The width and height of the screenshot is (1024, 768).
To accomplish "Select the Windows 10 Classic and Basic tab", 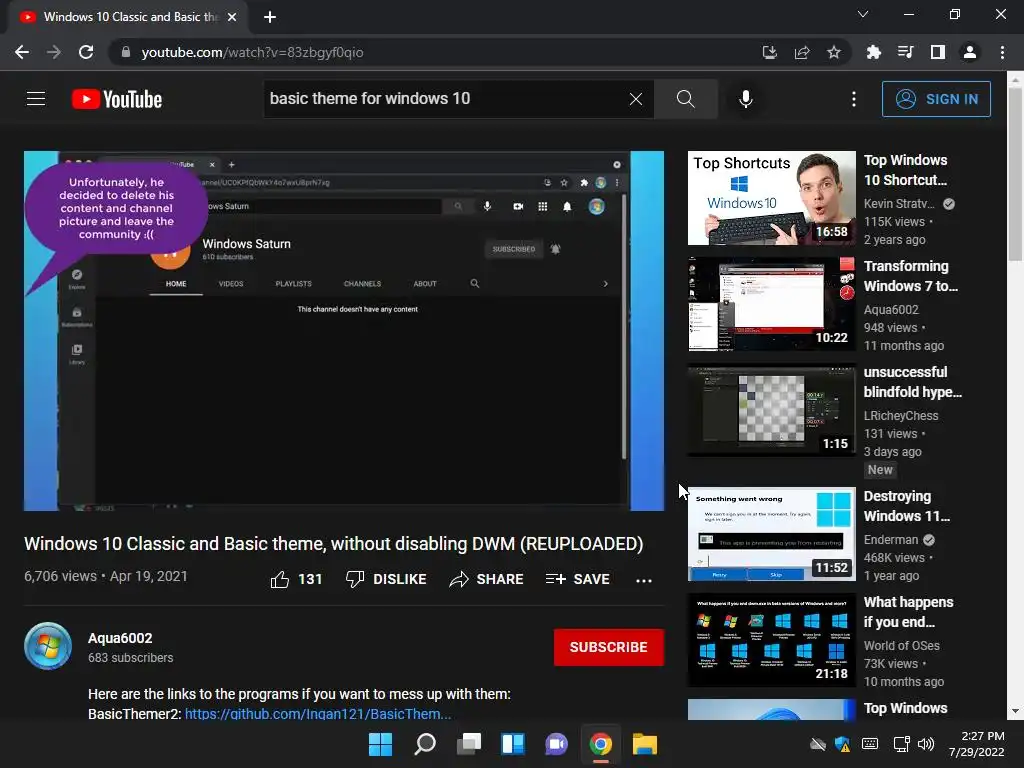I will (x=127, y=17).
